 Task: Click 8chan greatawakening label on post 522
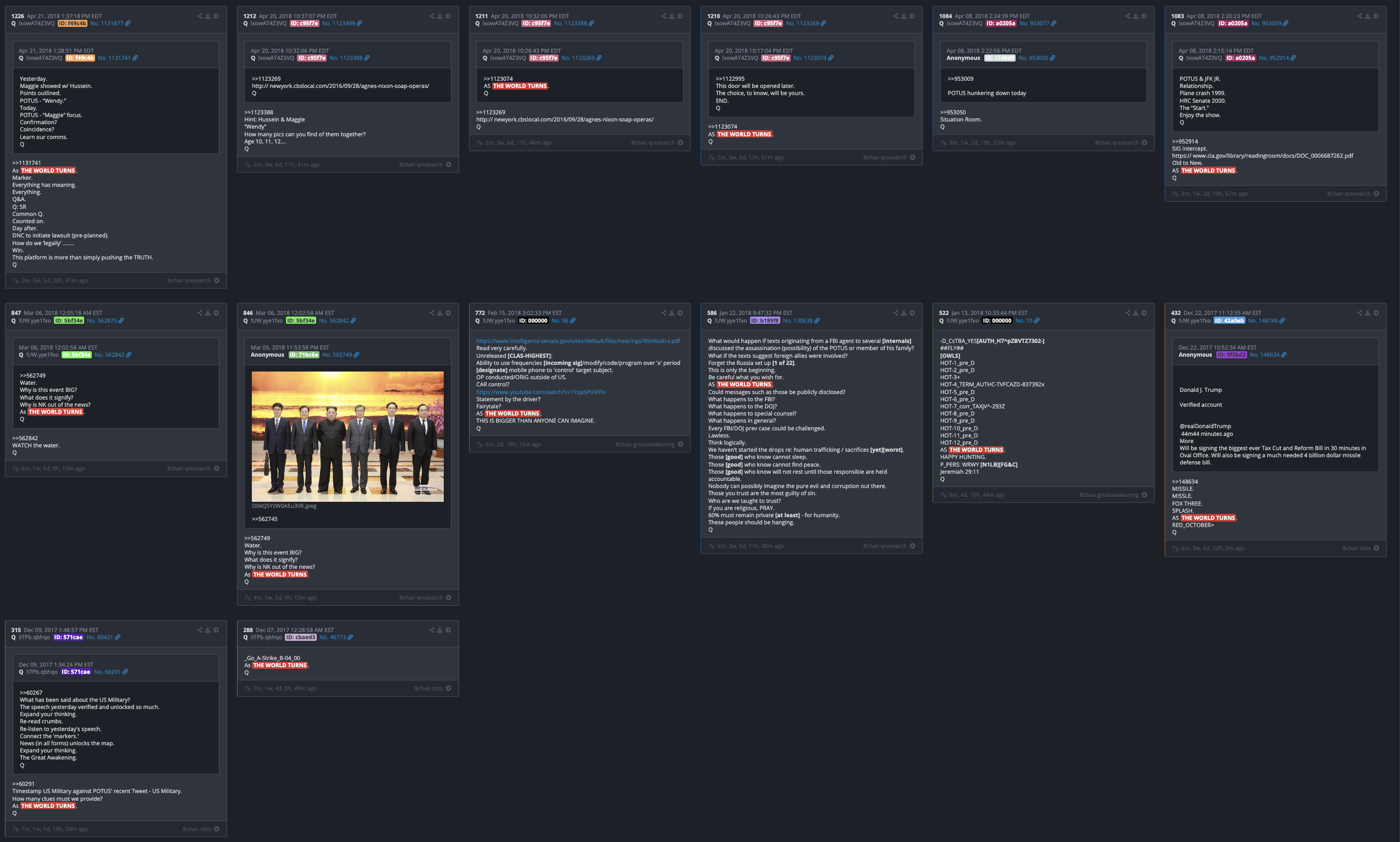coord(1109,495)
